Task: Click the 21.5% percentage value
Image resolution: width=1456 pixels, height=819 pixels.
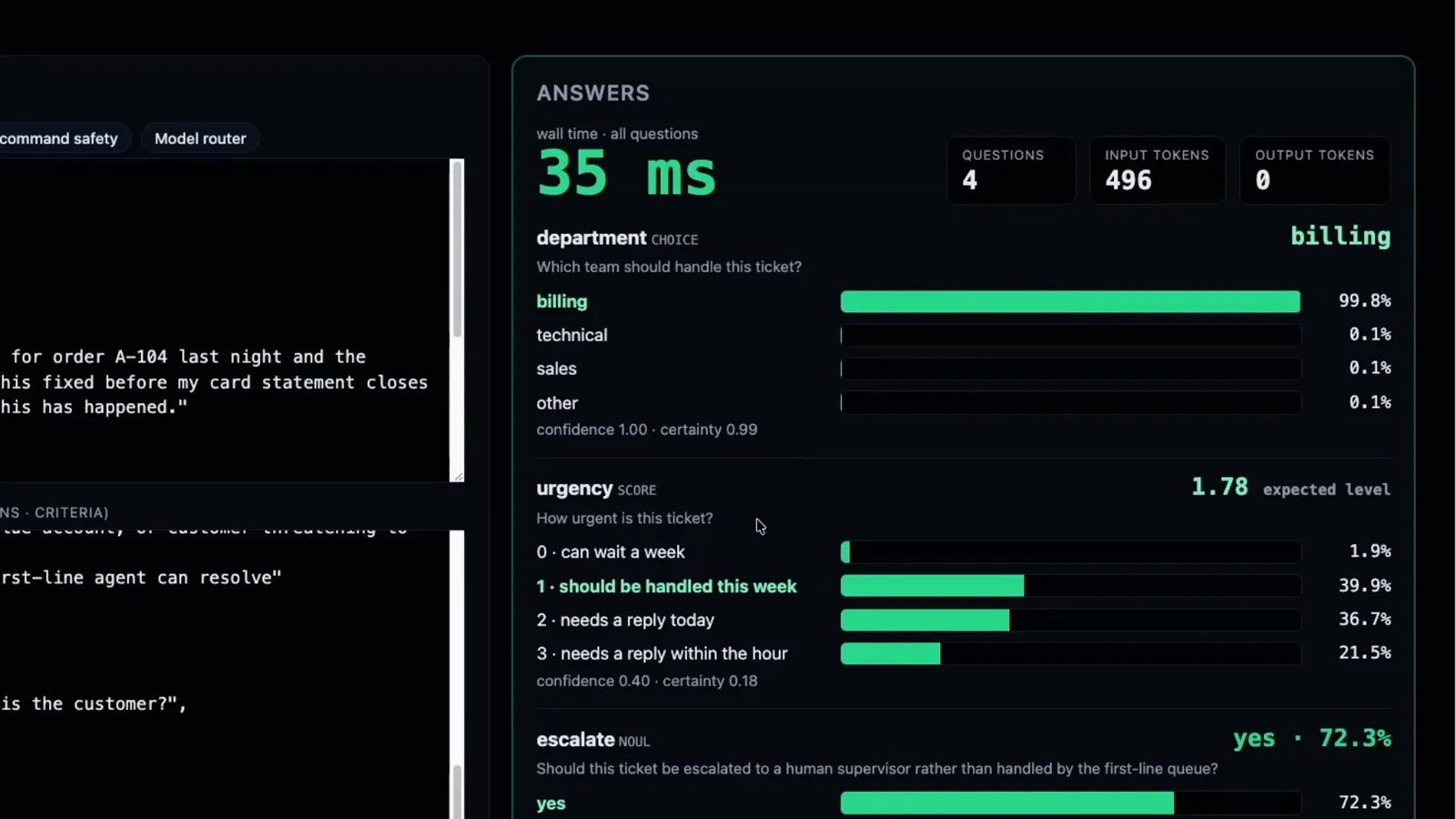Action: tap(1364, 652)
